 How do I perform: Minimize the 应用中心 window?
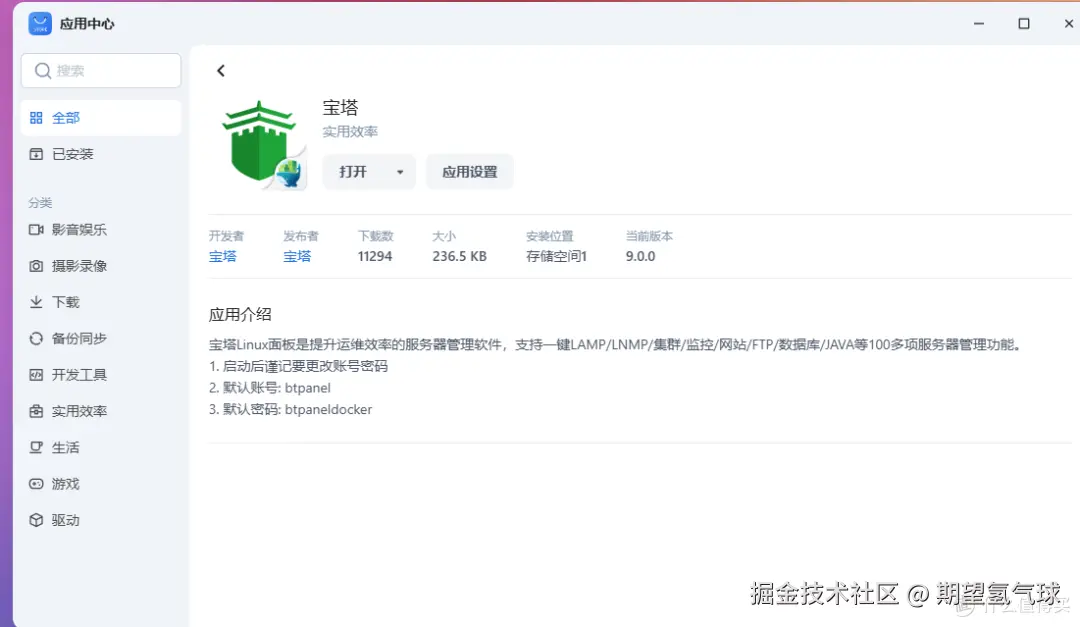point(979,23)
